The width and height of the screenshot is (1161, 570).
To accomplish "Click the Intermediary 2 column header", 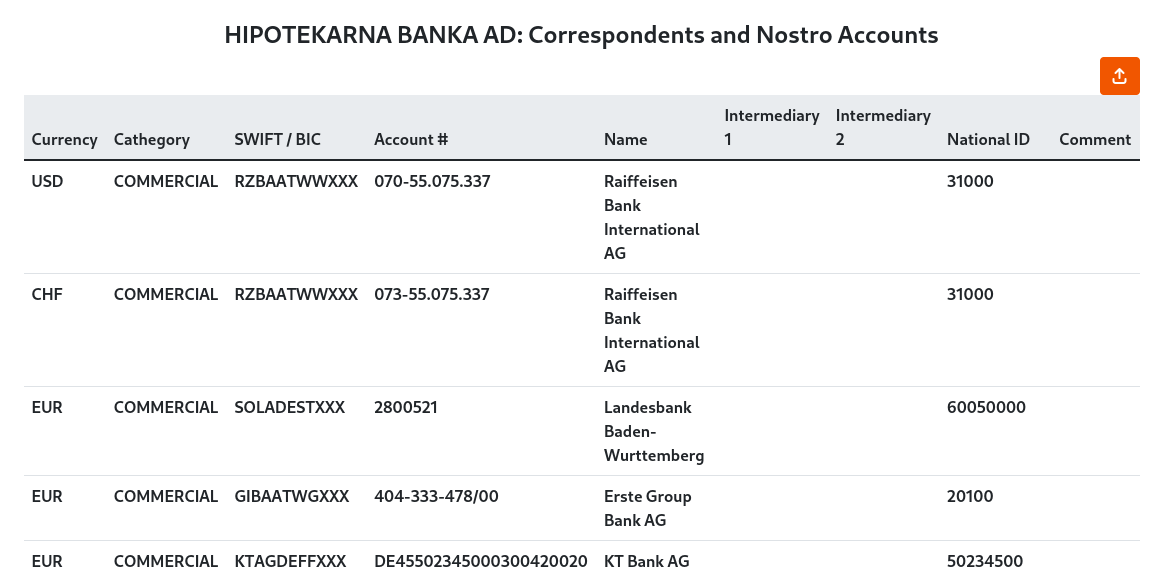I will tap(882, 127).
